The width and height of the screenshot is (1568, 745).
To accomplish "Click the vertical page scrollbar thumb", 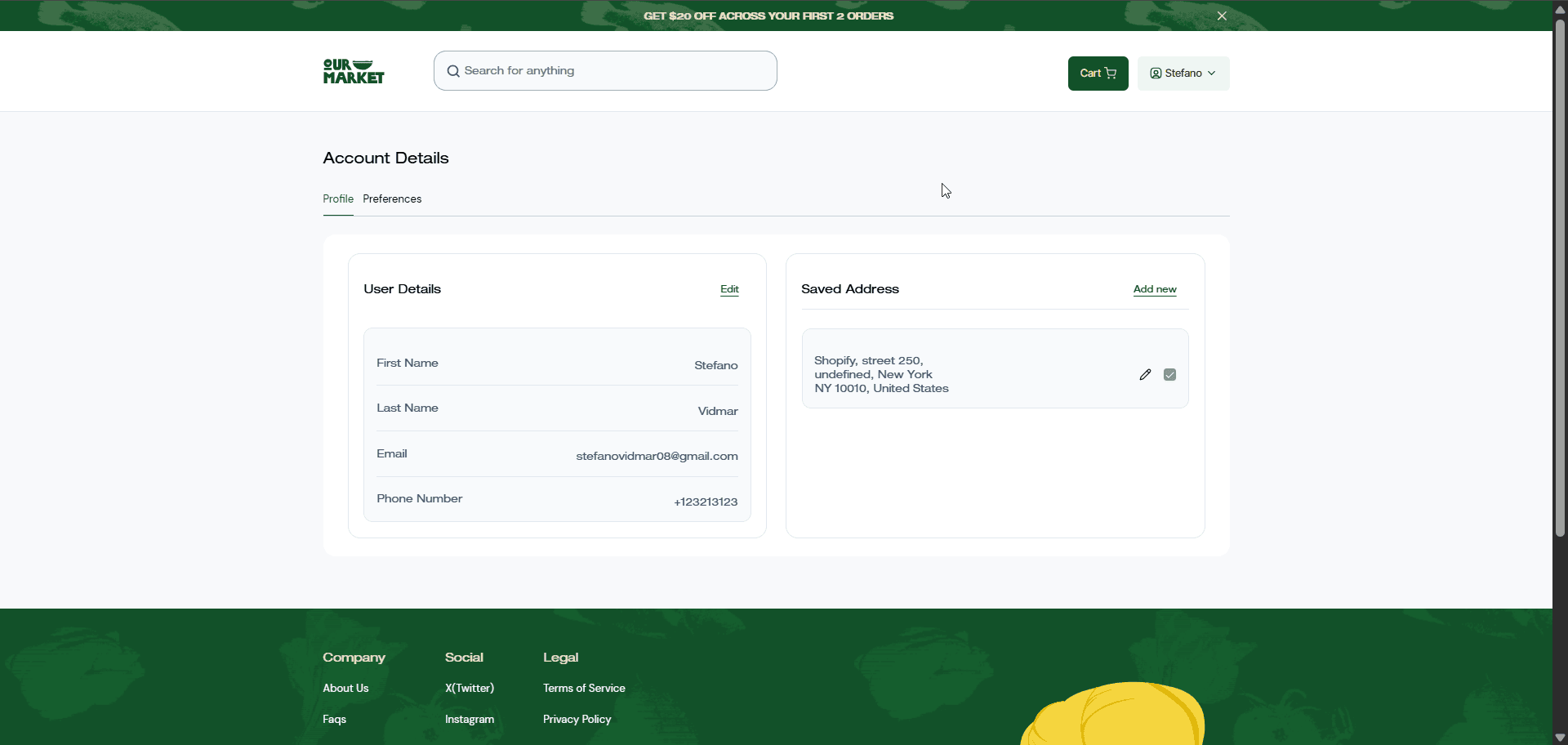I will [1560, 278].
